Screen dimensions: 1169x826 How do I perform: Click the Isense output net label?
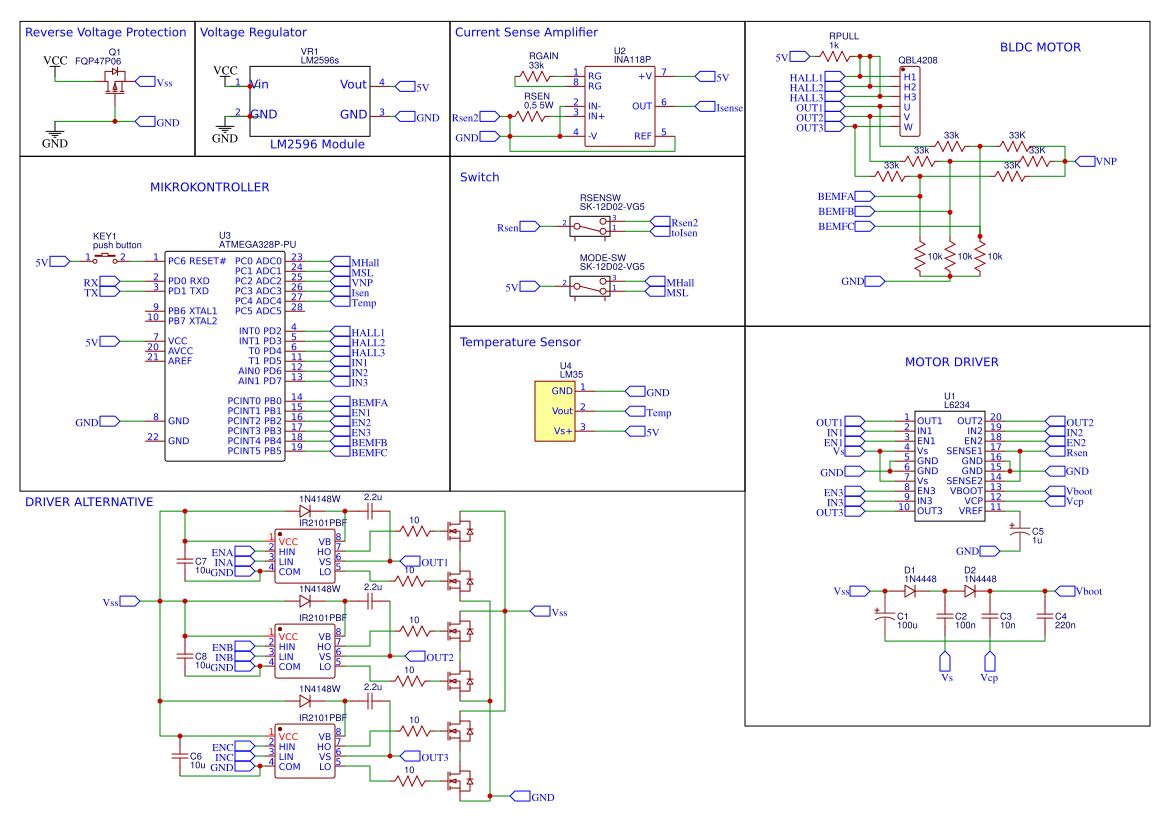click(x=719, y=107)
